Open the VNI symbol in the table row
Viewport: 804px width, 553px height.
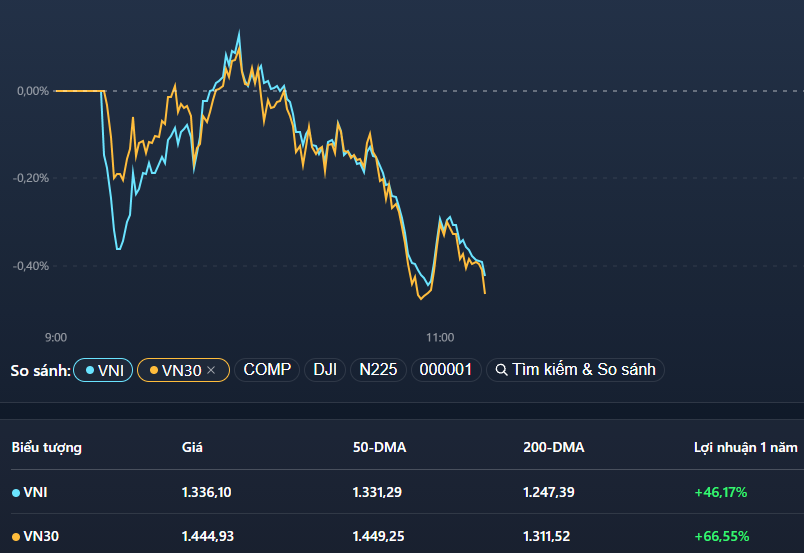tap(35, 492)
